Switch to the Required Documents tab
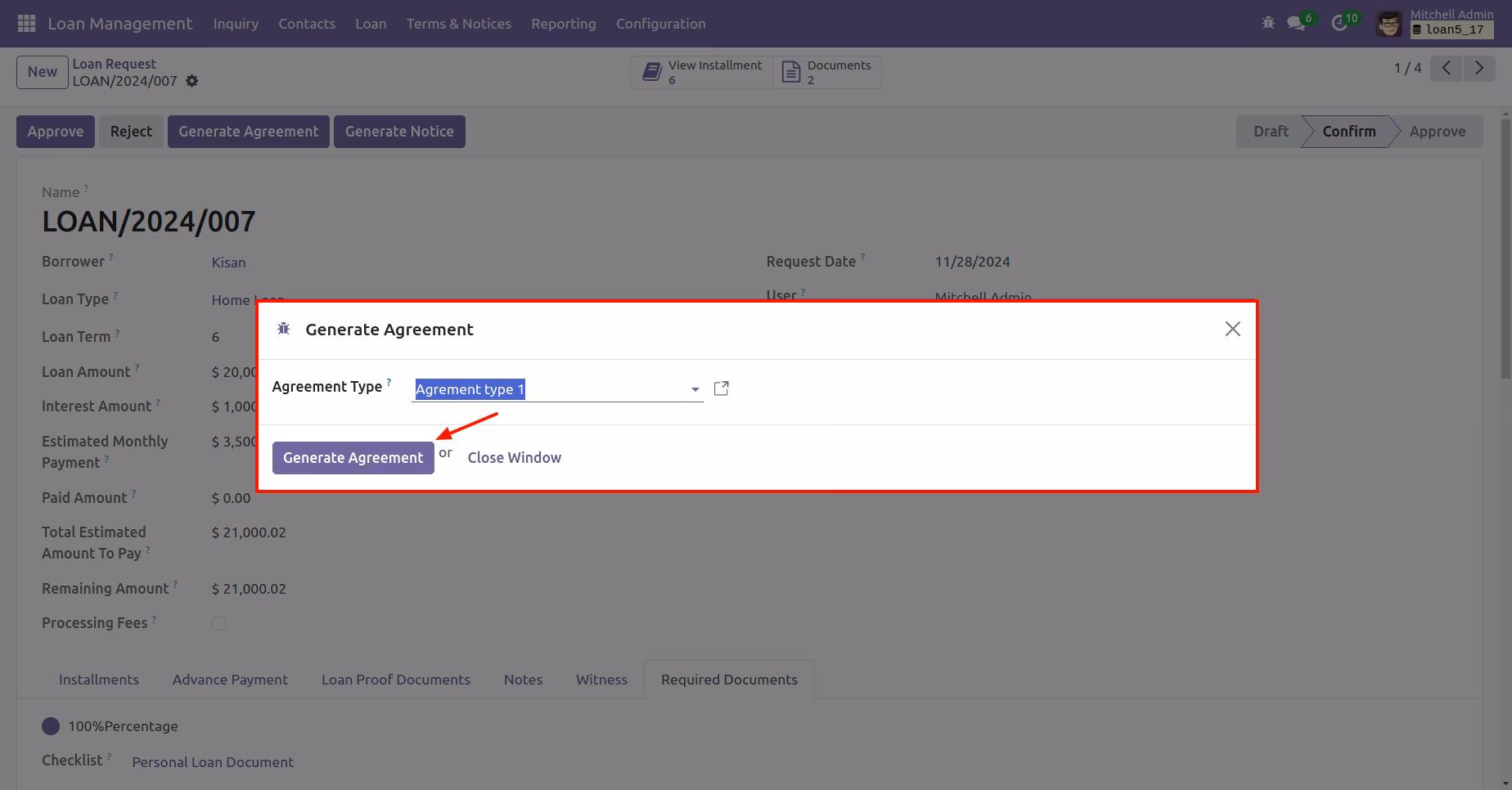This screenshot has width=1512, height=790. [729, 680]
